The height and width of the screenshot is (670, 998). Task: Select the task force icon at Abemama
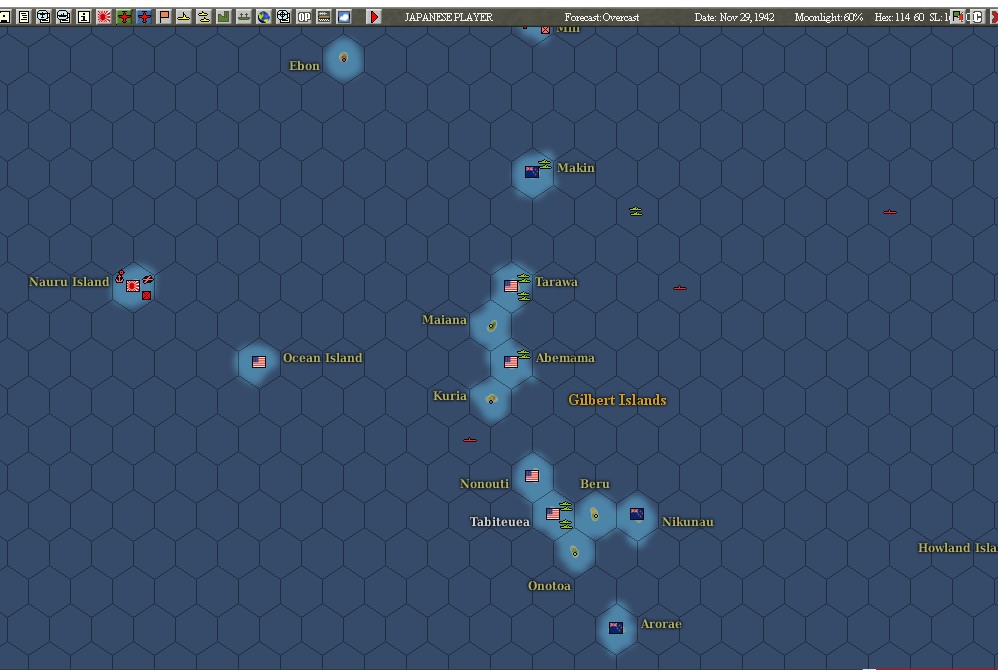click(x=524, y=354)
